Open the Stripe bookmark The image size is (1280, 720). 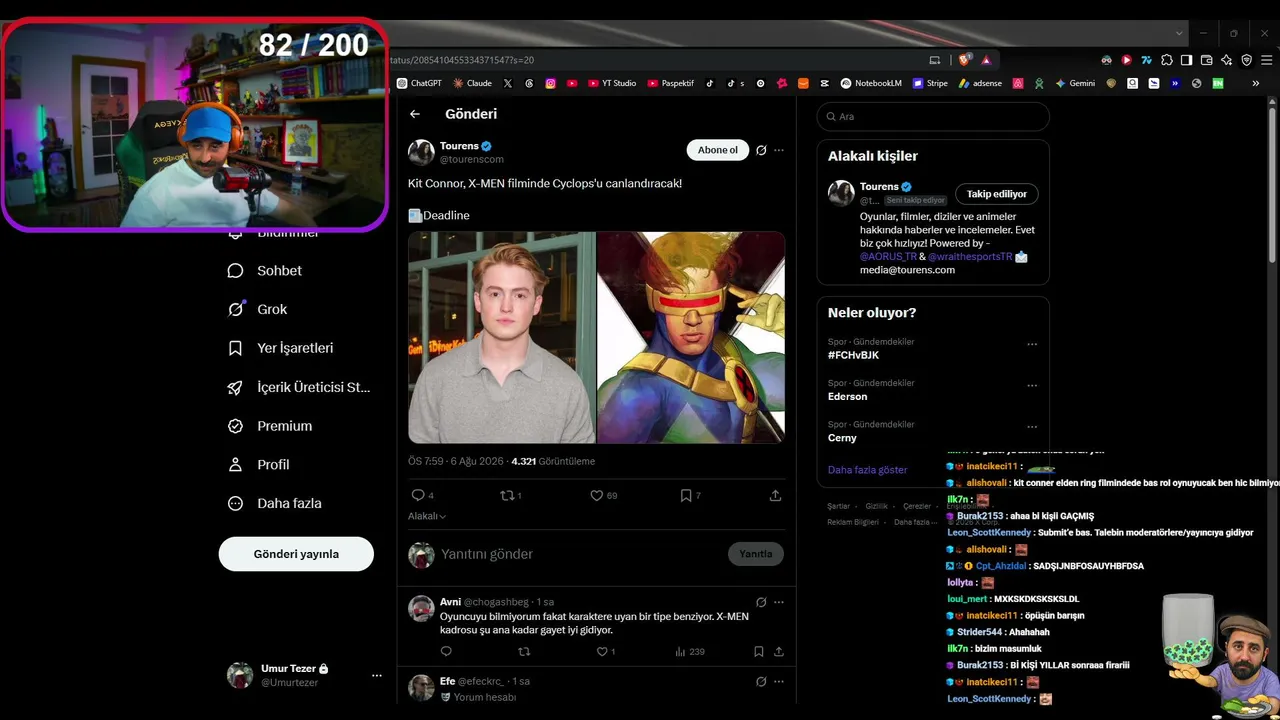(930, 84)
